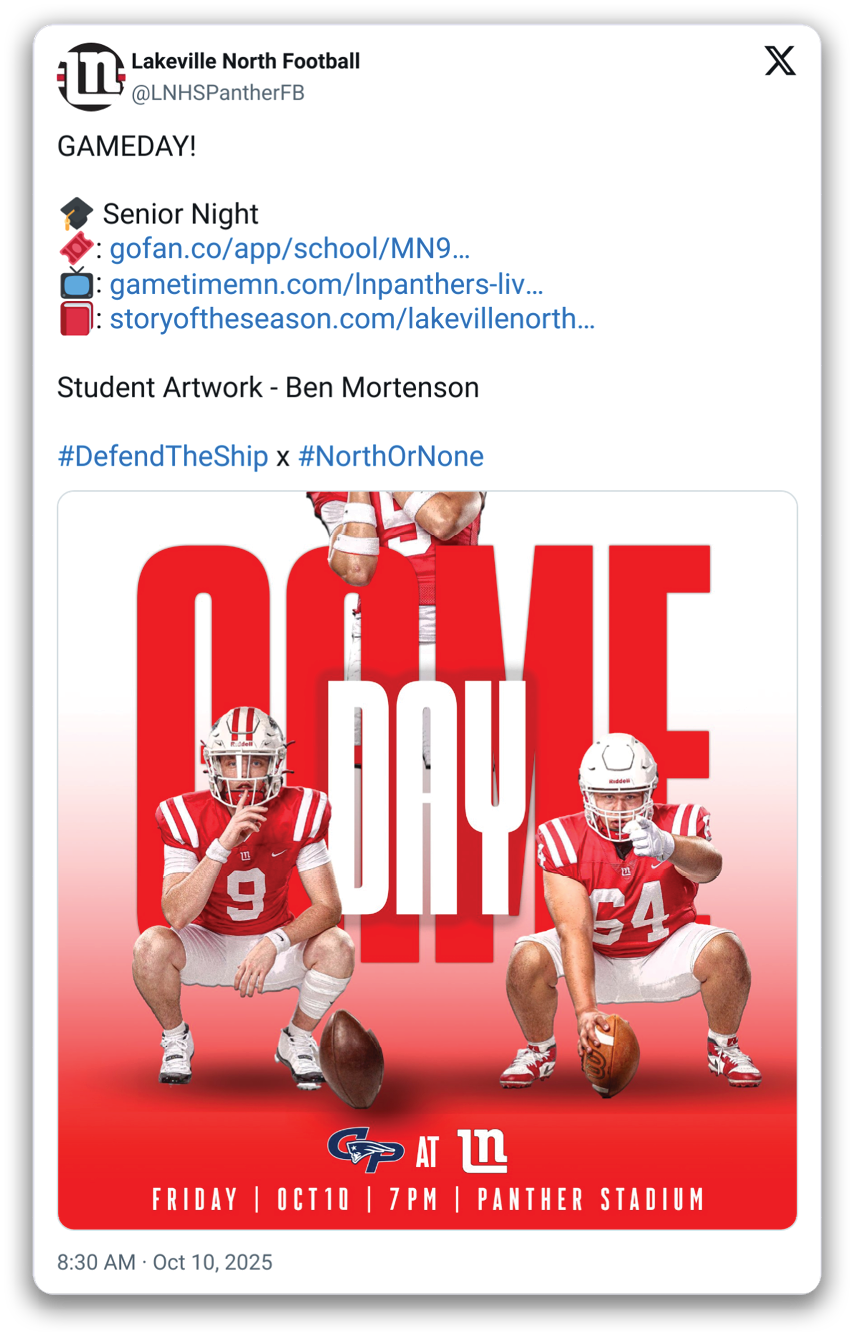Click the @LNHSPantherFB handle

point(218,93)
